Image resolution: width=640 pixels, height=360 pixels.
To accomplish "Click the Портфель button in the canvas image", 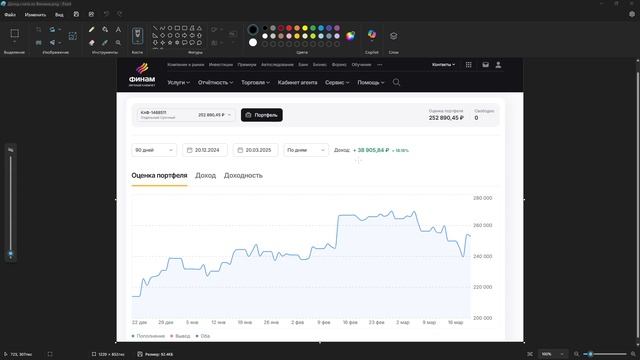I will click(262, 115).
